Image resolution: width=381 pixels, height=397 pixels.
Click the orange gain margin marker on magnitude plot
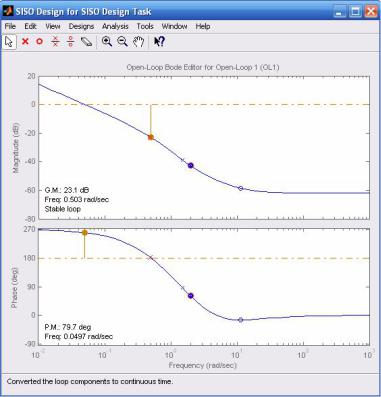click(x=151, y=137)
